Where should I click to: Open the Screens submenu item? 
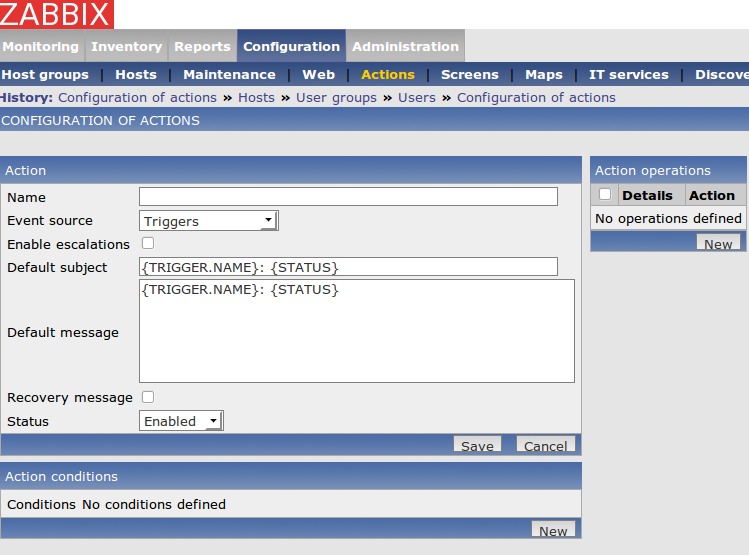[x=469, y=75]
